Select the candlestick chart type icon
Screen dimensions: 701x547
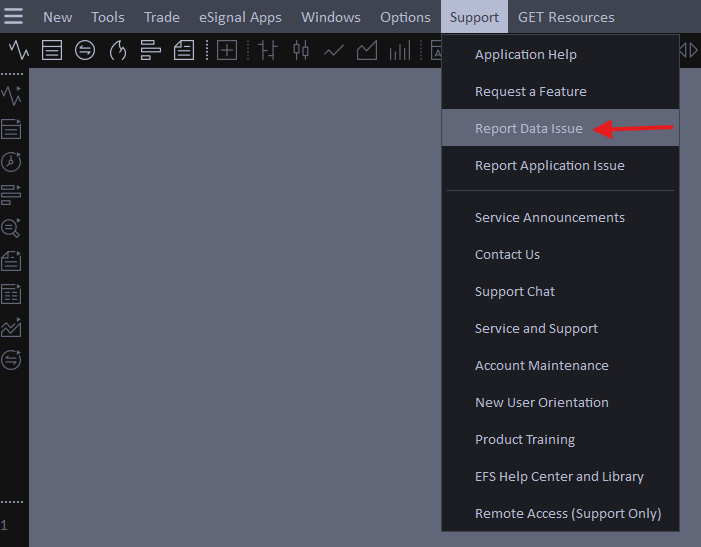pos(301,51)
